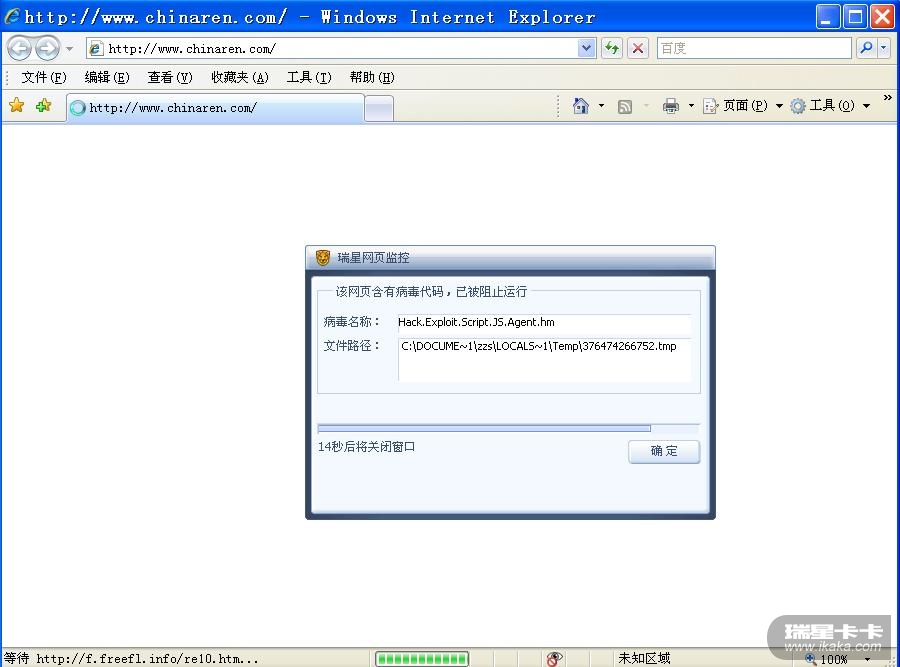Open the 帮助(H) menu
Screen dimensions: 900x667
click(372, 77)
